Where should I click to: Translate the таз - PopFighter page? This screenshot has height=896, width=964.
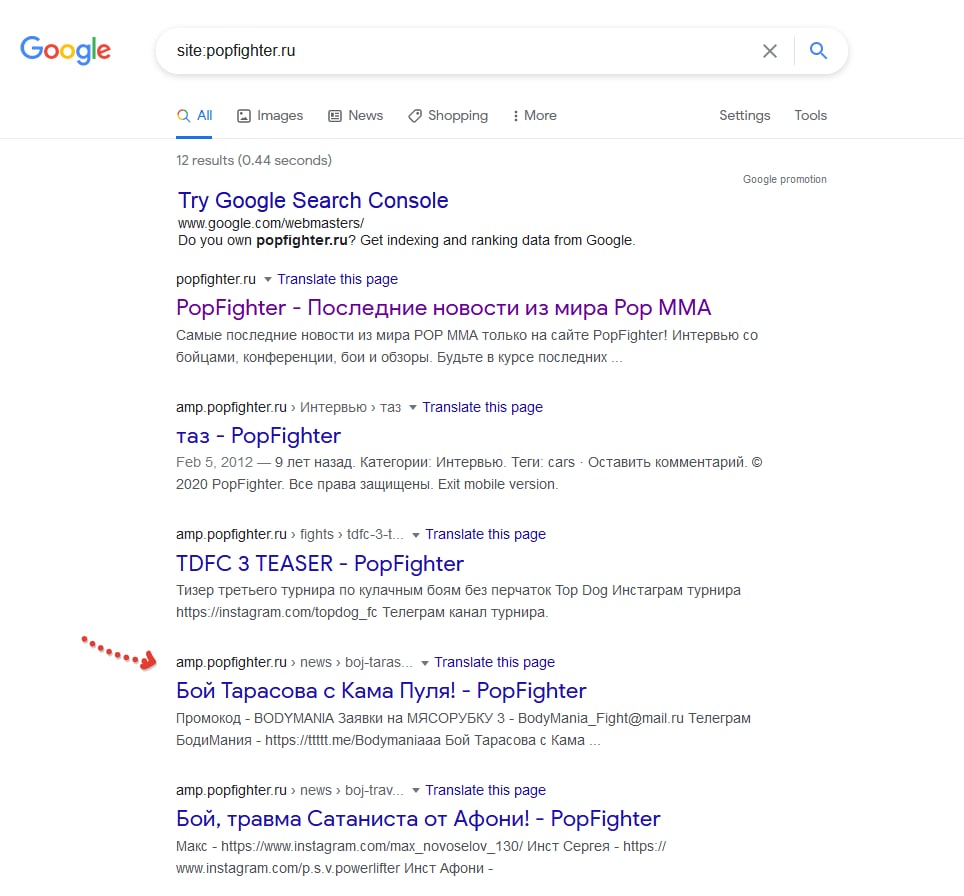483,407
